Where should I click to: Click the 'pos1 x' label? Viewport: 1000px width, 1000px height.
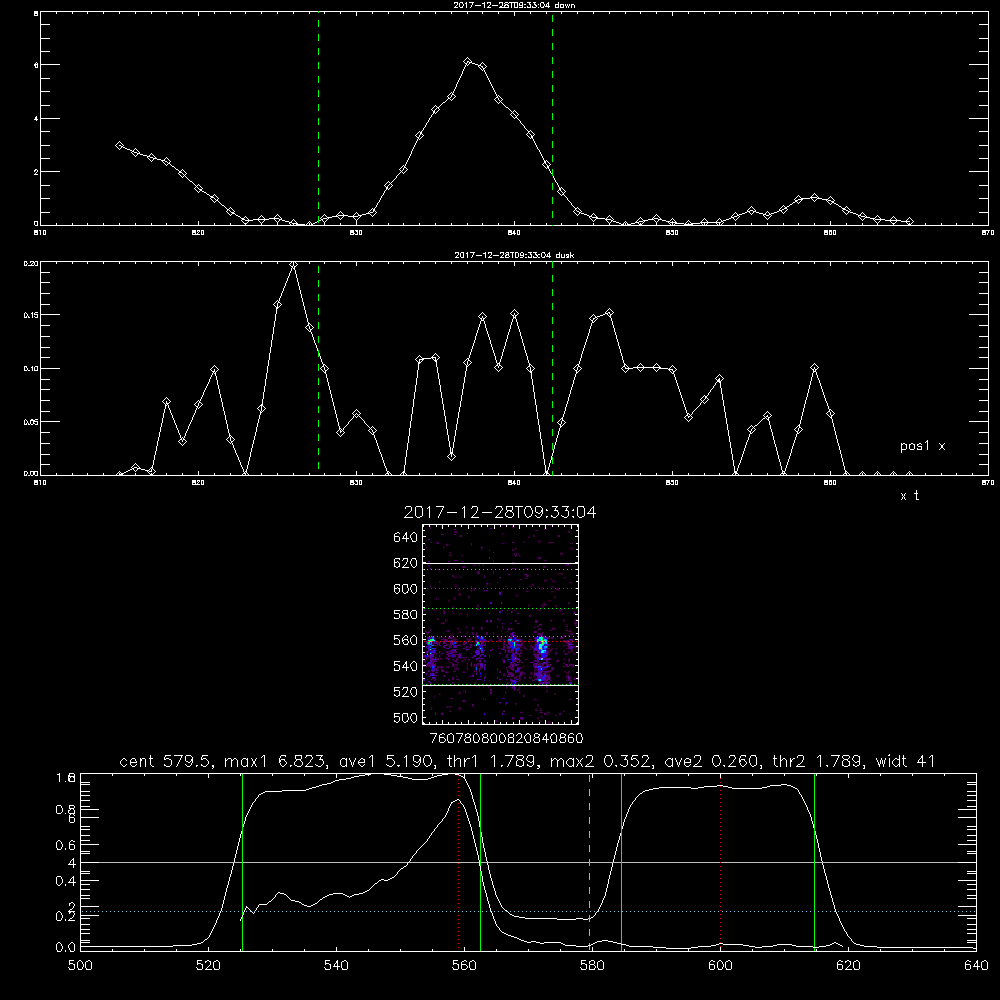point(922,446)
